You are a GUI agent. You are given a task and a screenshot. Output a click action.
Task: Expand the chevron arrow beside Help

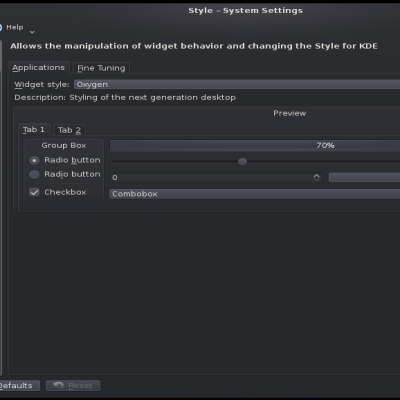pyautogui.click(x=32, y=32)
